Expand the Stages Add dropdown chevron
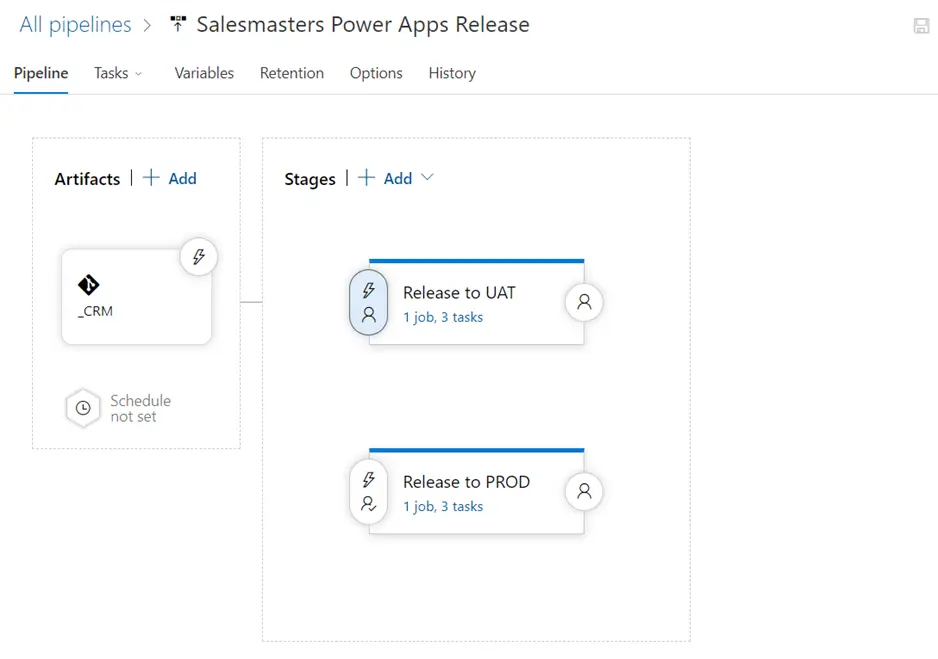938x659 pixels. (x=427, y=178)
